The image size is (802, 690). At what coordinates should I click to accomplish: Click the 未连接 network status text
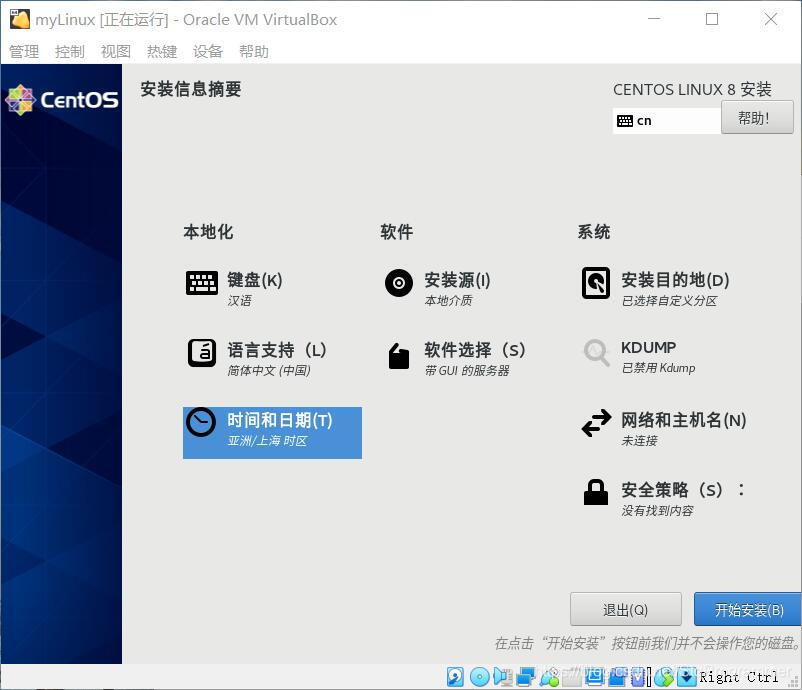639,441
